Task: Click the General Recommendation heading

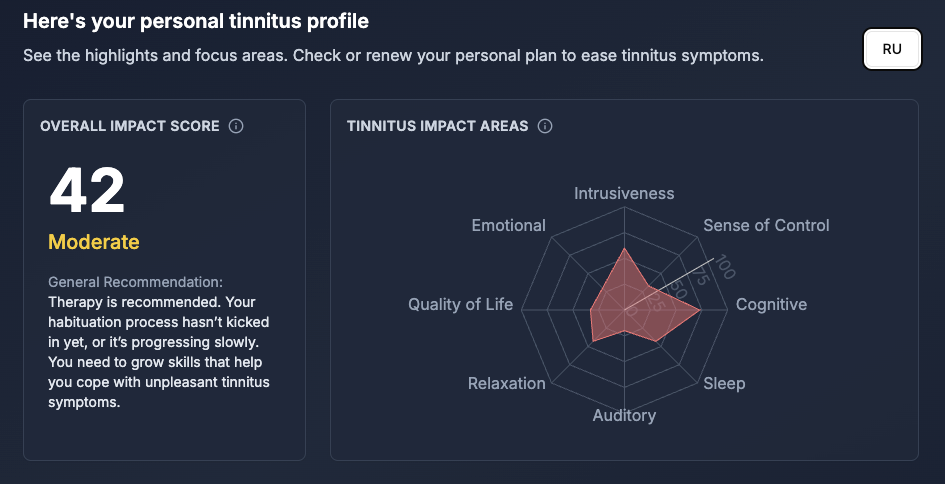Action: point(135,283)
